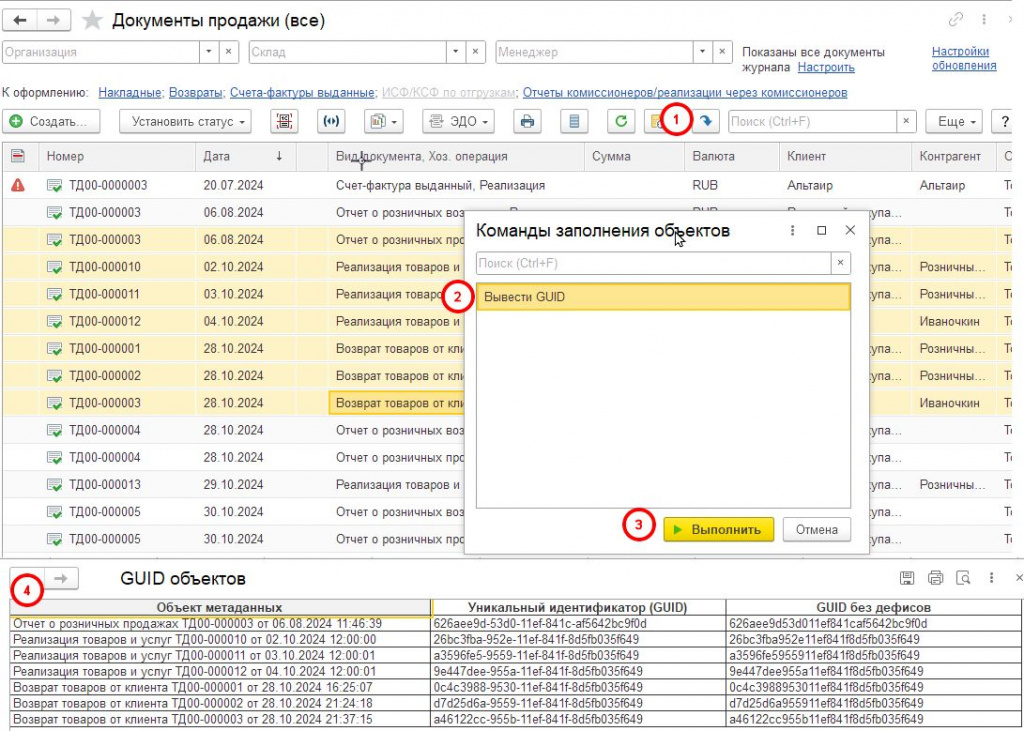Click GUID cell 626aee9d-53d0-11ef-841c-af5642bc9f0d
The image size is (1024, 731).
click(x=579, y=623)
